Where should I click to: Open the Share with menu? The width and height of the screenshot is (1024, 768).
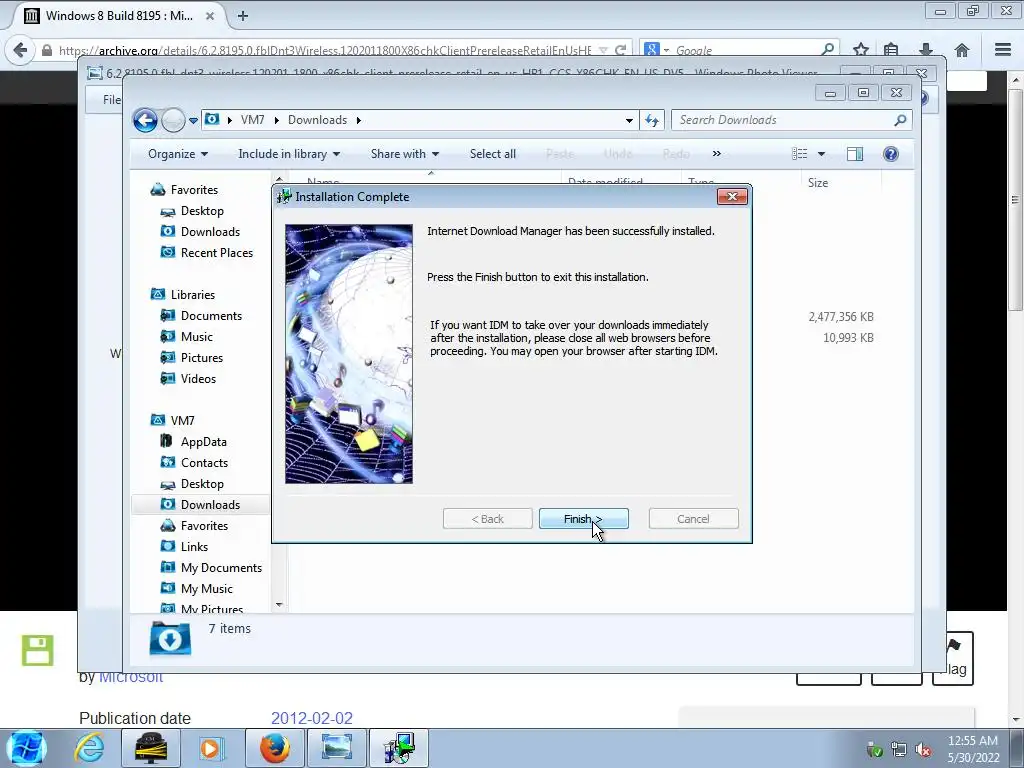pyautogui.click(x=405, y=154)
